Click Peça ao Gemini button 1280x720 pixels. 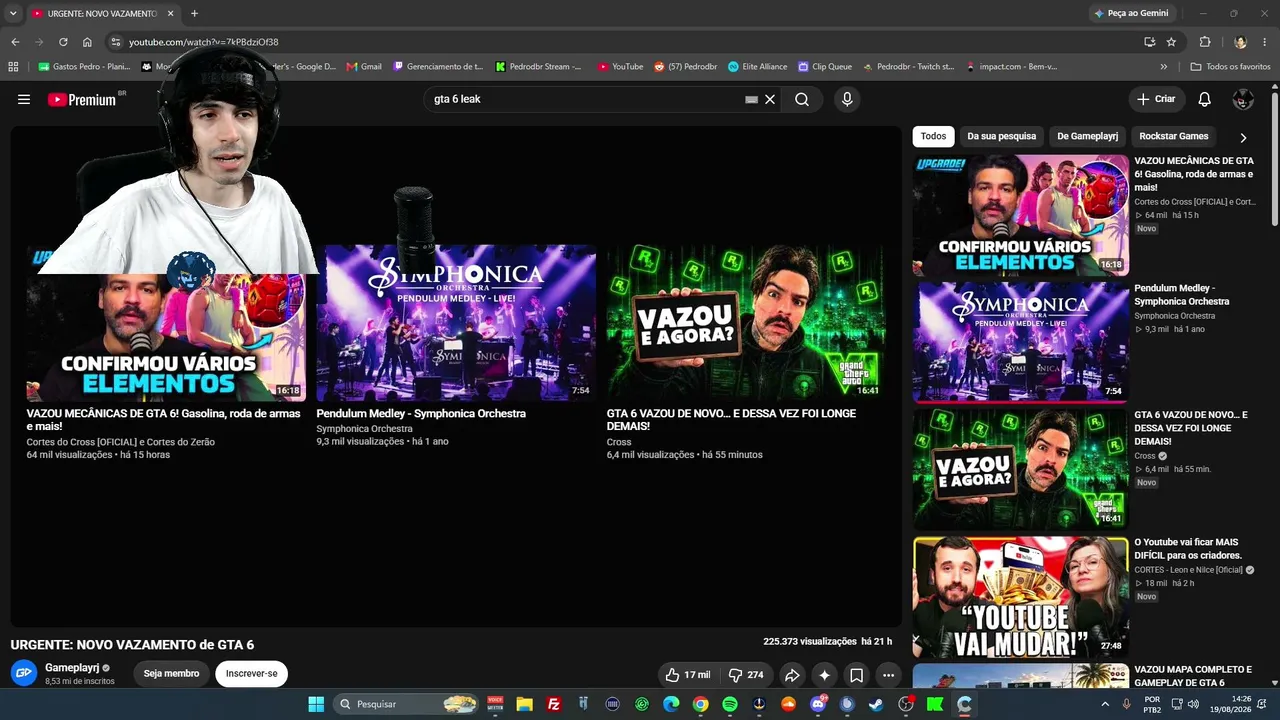coord(1131,13)
